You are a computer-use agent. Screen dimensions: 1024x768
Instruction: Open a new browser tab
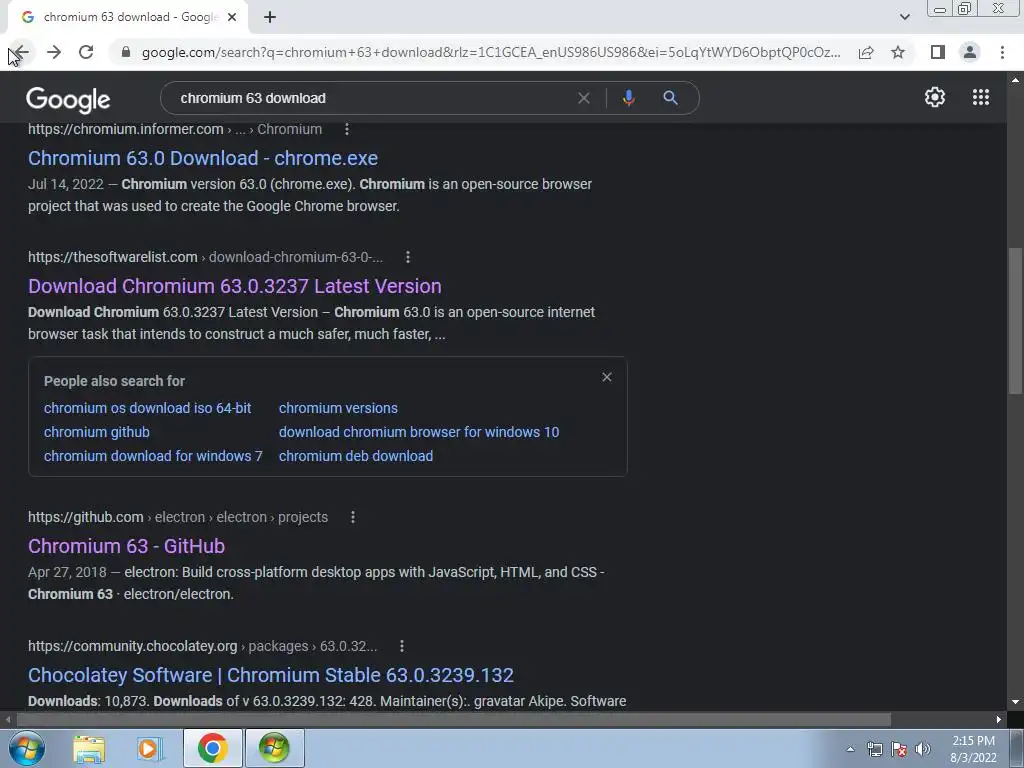(x=270, y=17)
